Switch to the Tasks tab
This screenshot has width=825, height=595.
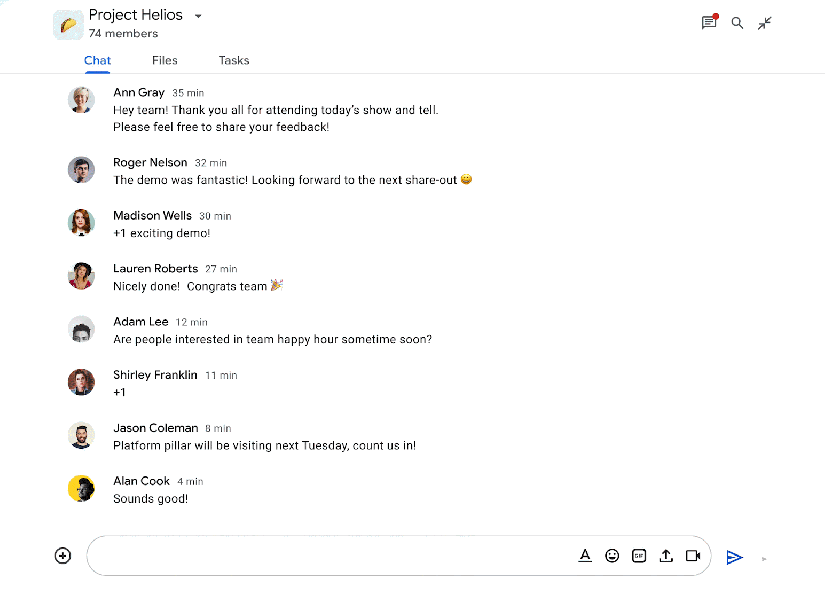(233, 60)
